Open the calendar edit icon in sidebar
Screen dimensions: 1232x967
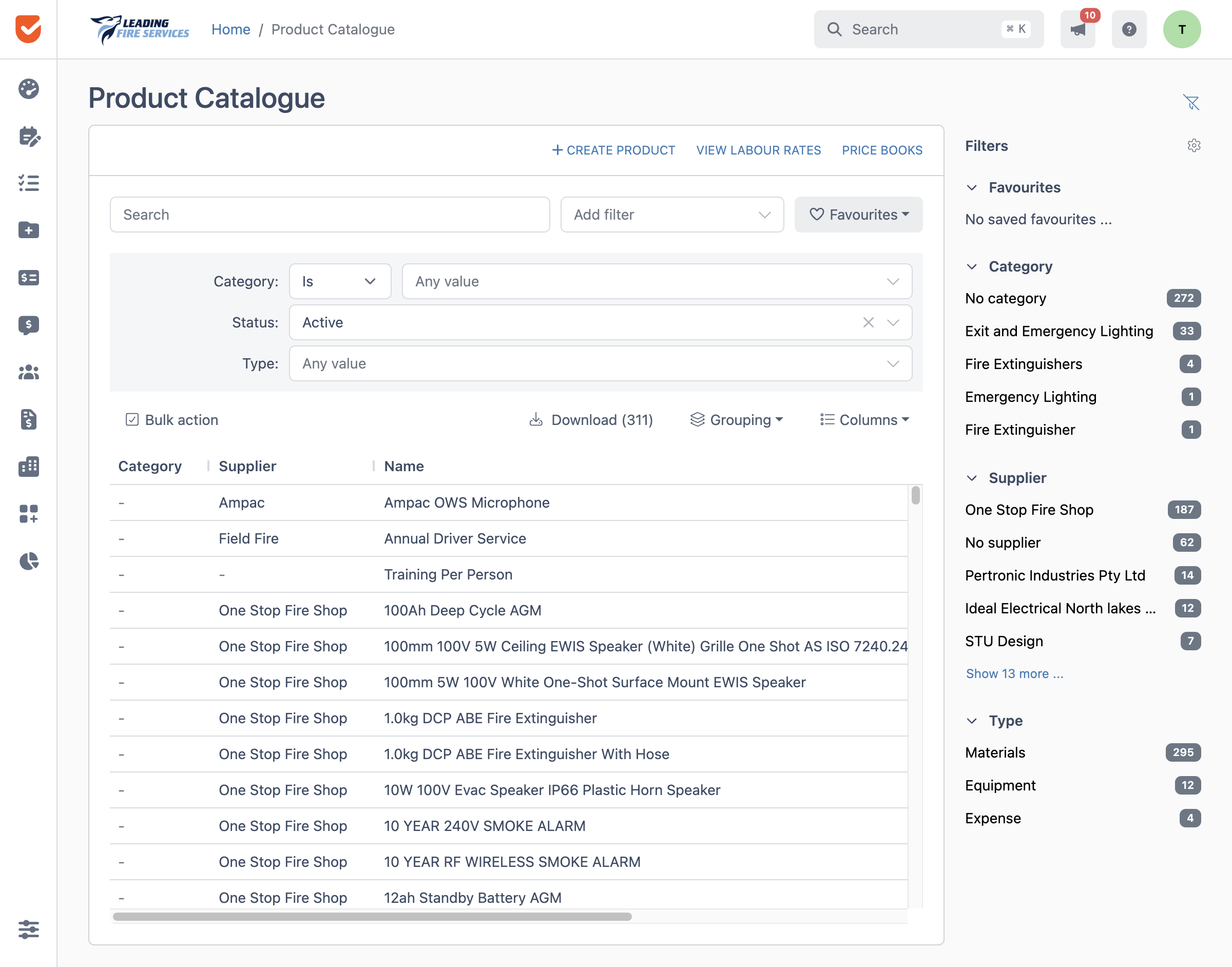[28, 137]
